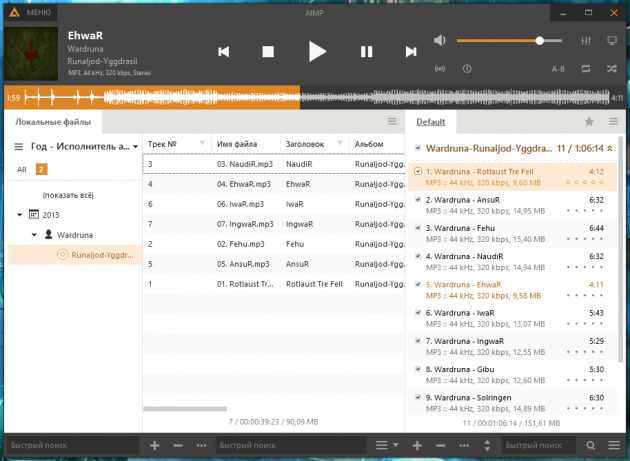630x461 pixels.
Task: Open the Трек № column filter dropdown
Action: point(202,143)
